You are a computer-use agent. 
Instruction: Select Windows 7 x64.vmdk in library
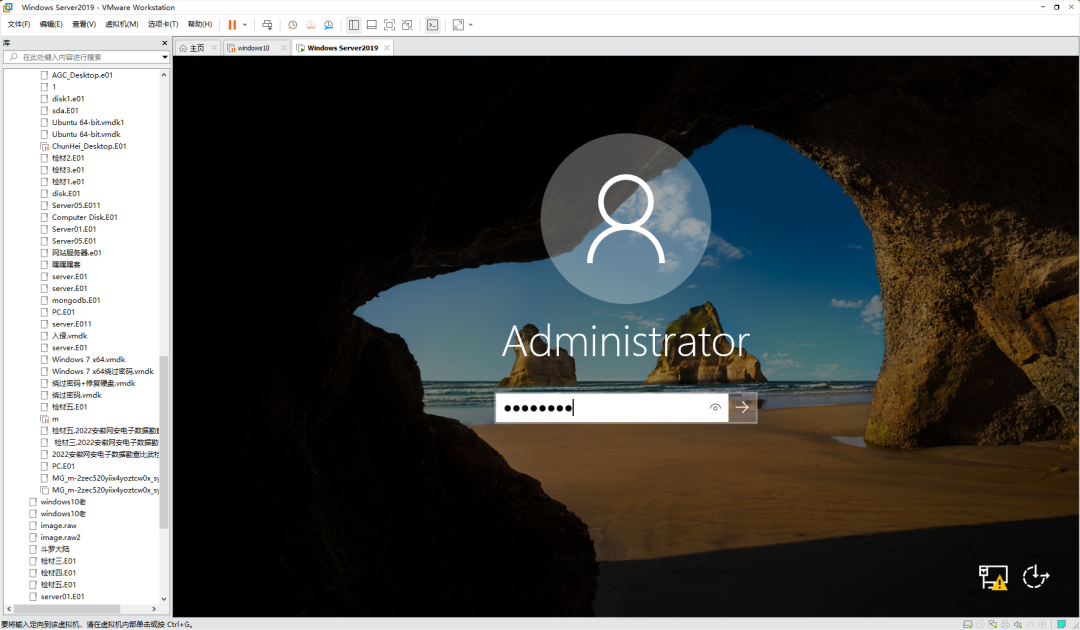pos(88,359)
